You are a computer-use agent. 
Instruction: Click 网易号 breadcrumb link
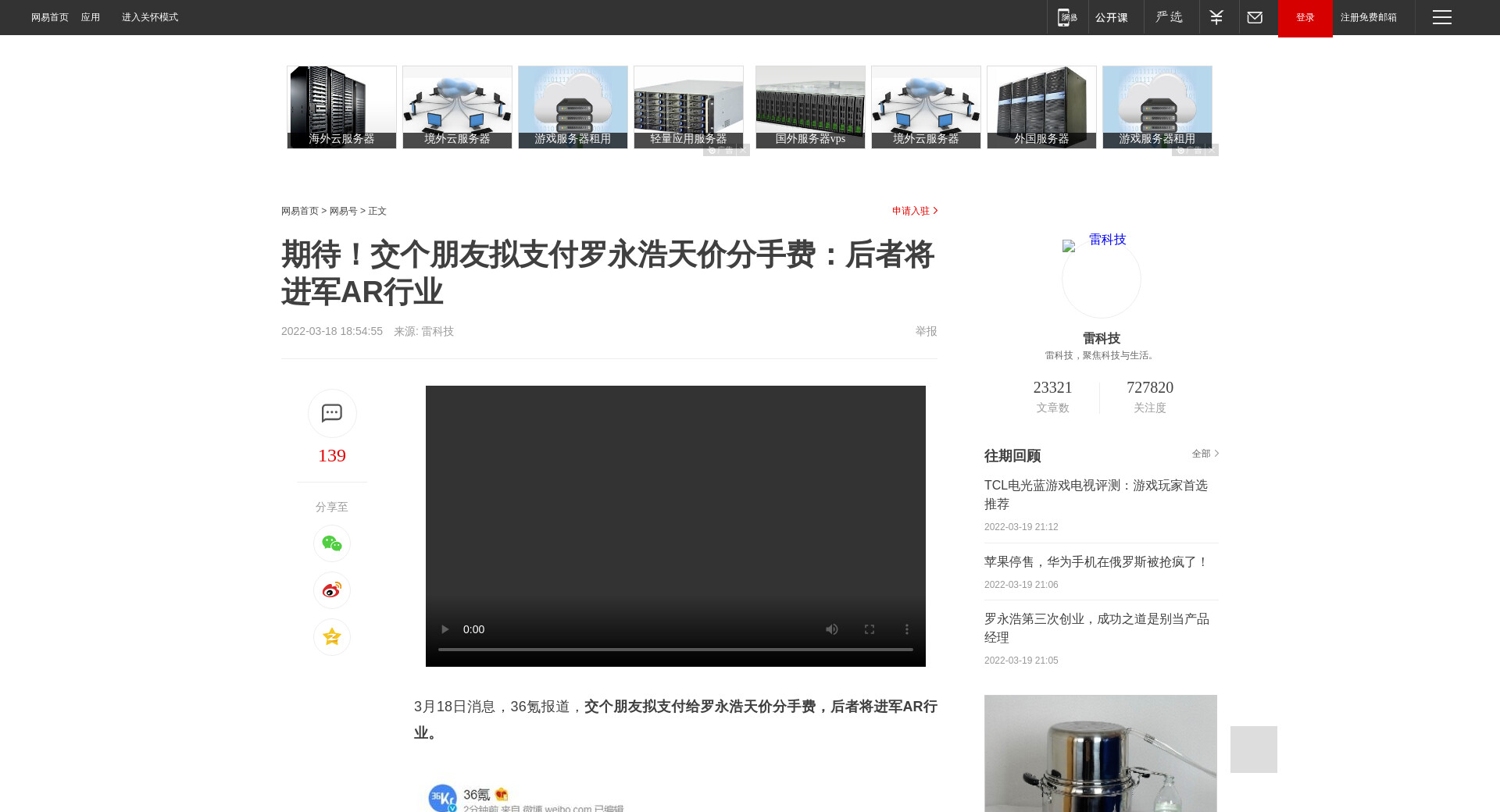[343, 212]
